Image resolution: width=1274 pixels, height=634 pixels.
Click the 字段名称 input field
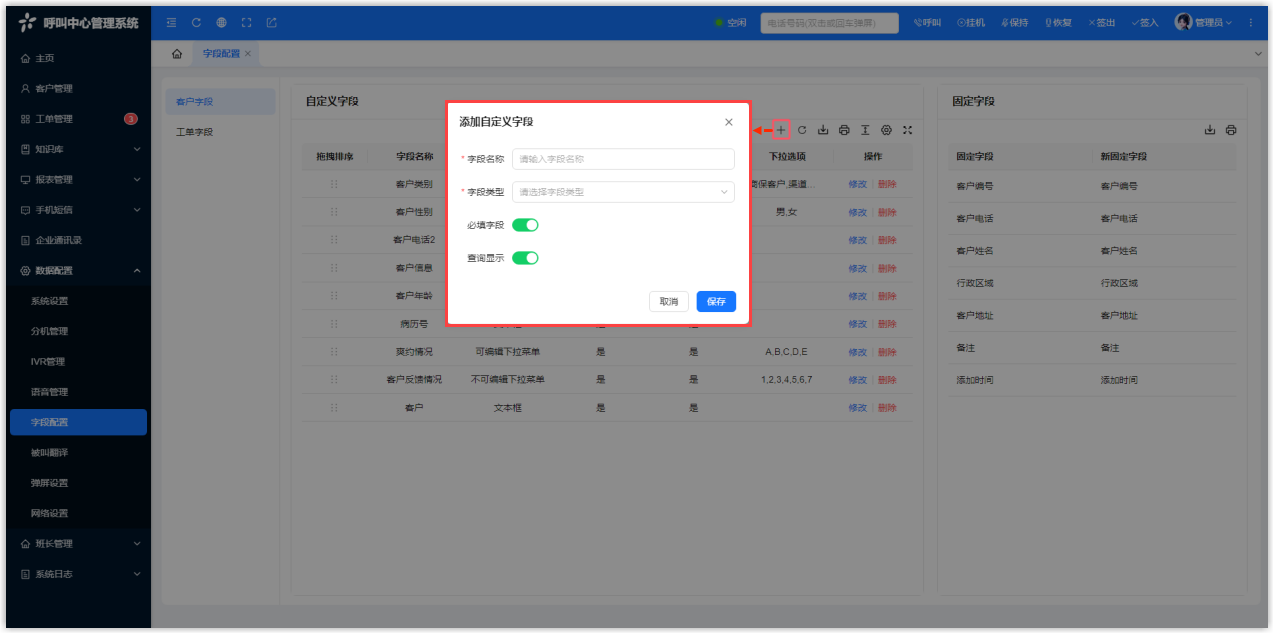pyautogui.click(x=623, y=159)
